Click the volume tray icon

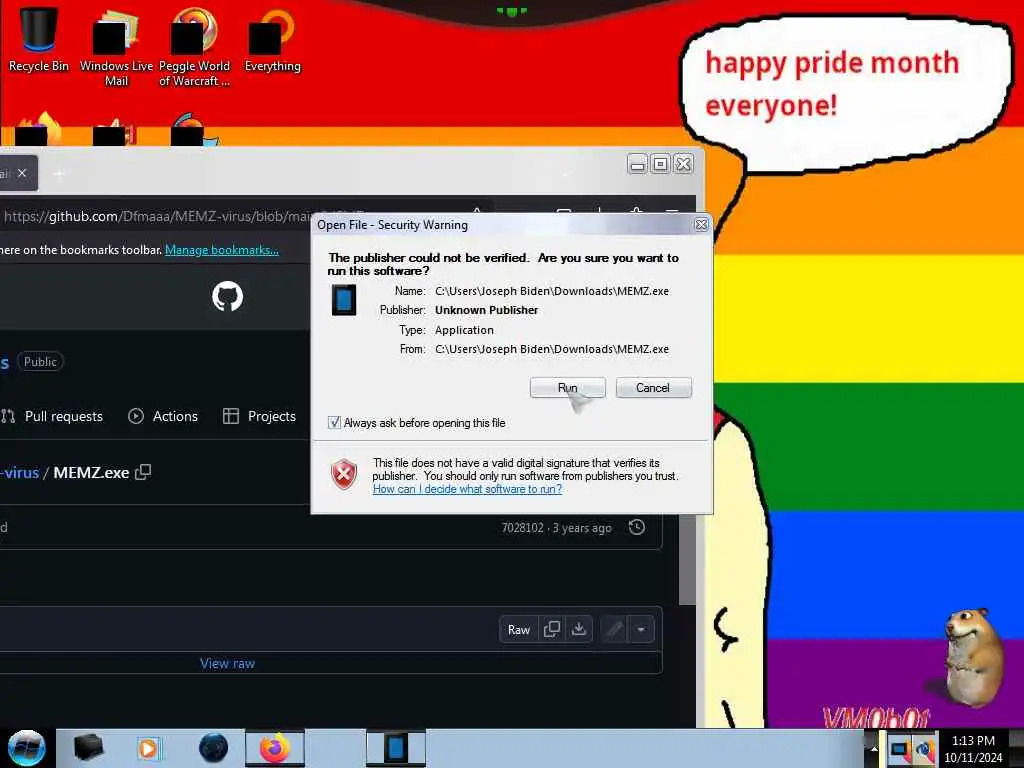click(x=924, y=749)
